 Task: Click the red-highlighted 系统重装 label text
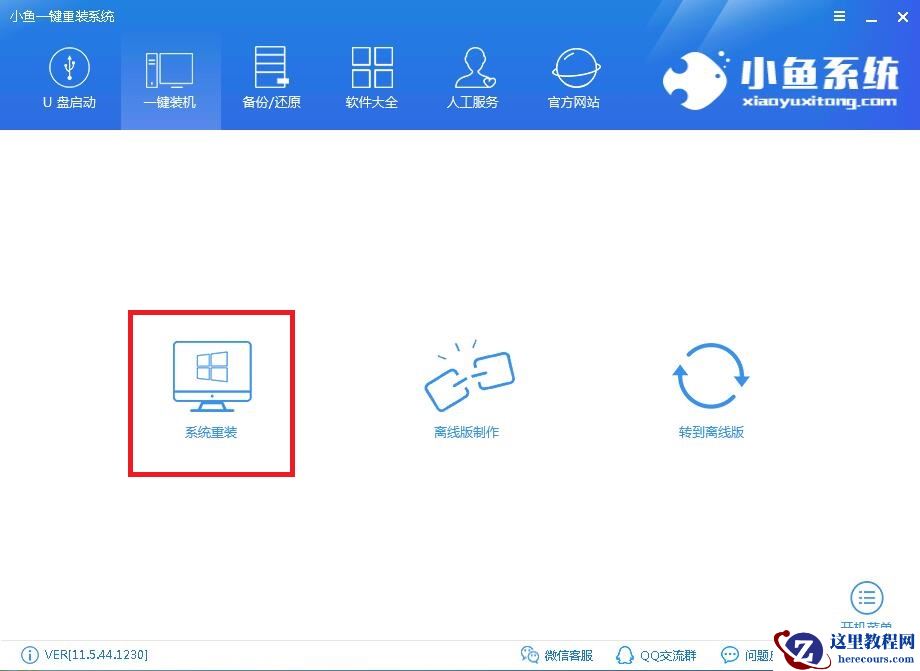click(210, 433)
